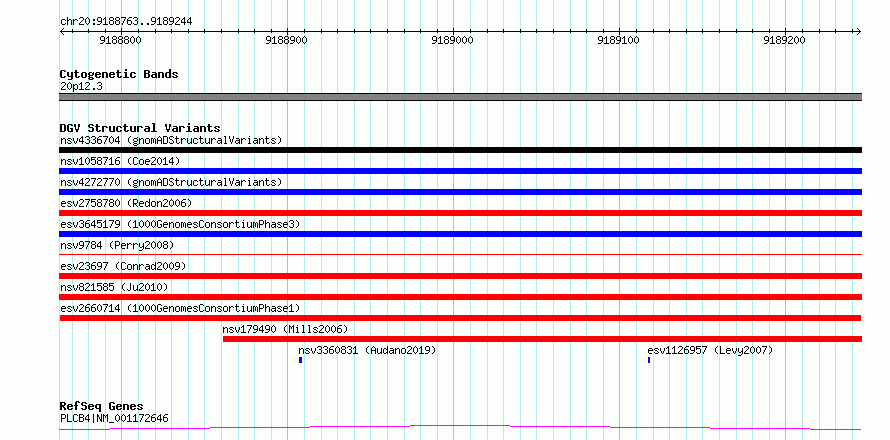The height and width of the screenshot is (440, 890).
Task: Select the 20p12.3 band label
Action: click(x=81, y=87)
